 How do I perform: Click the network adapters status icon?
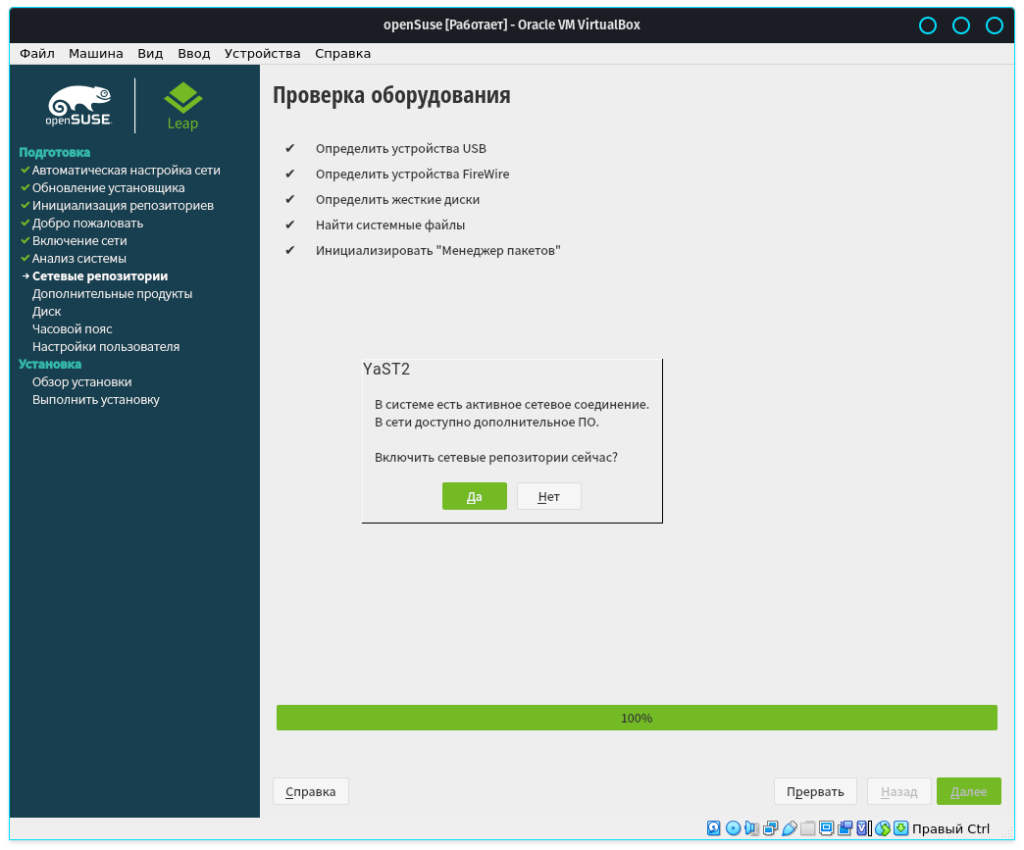771,828
